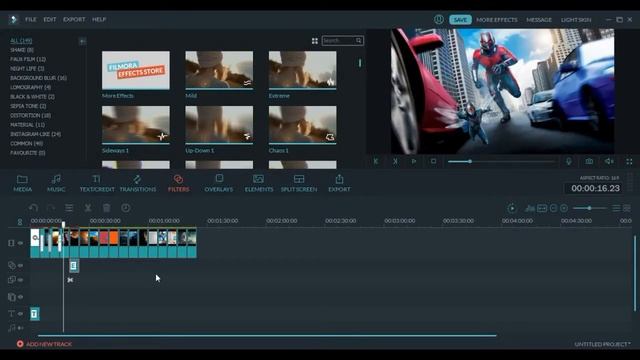640x360 pixels.
Task: Toggle overlay track visibility eye
Action: (x=20, y=280)
